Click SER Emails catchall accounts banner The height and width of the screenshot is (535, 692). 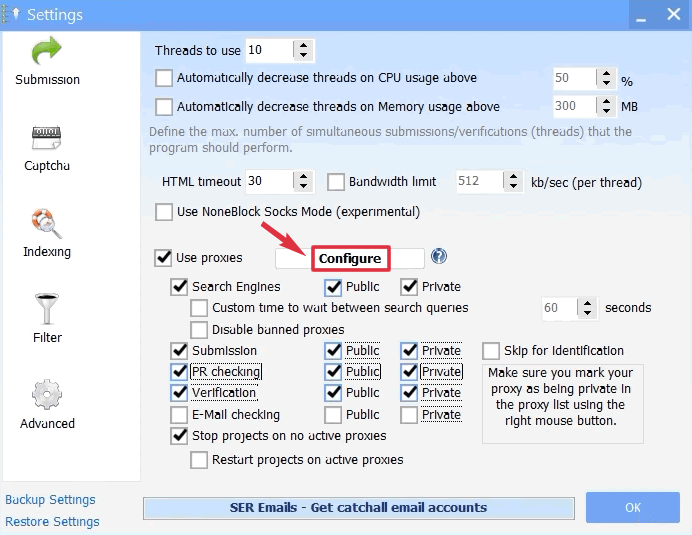coord(358,508)
